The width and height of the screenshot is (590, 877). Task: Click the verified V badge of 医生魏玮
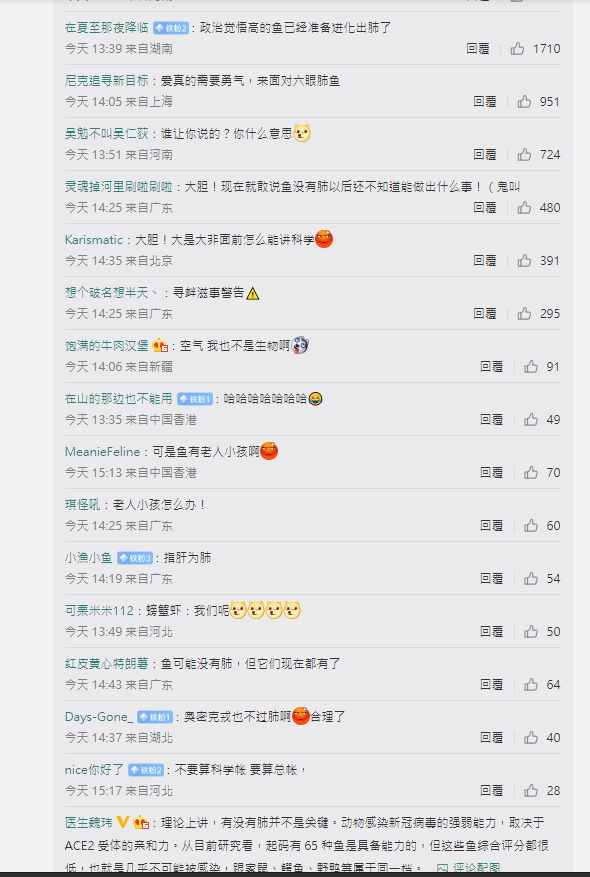122,823
